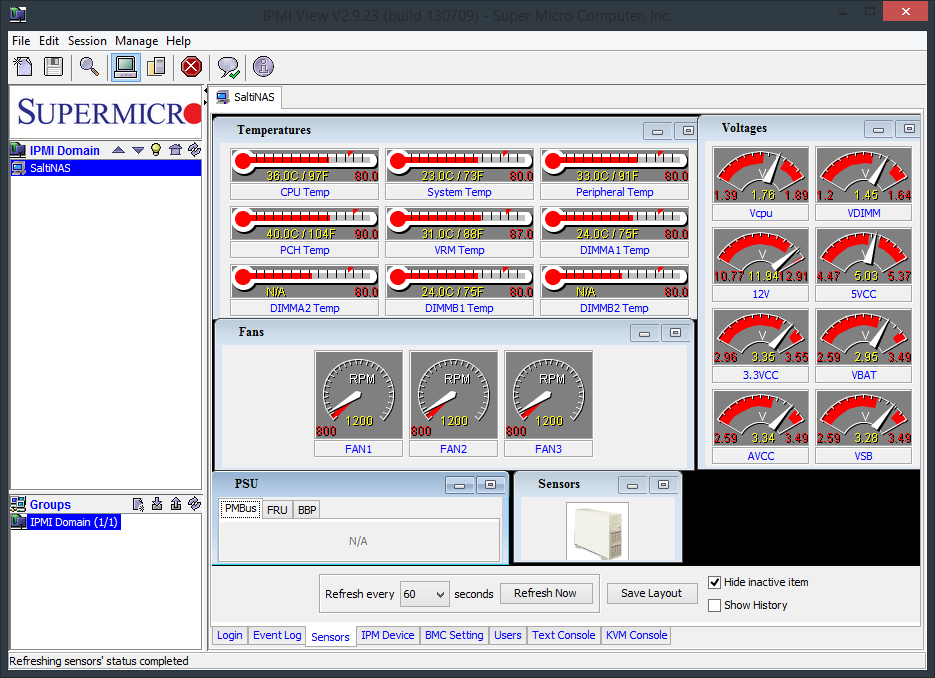
Task: Minimize the PSU panel
Action: [460, 485]
